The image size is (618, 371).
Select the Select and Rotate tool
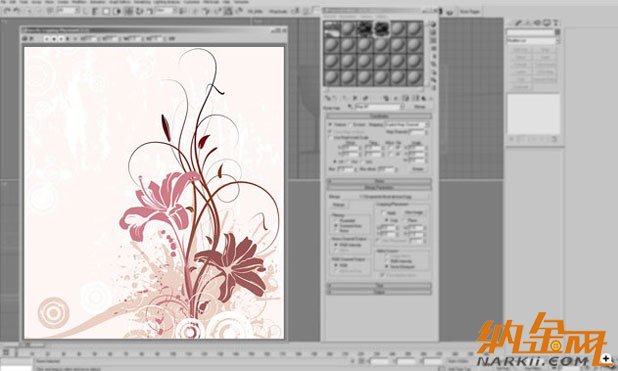[139, 11]
